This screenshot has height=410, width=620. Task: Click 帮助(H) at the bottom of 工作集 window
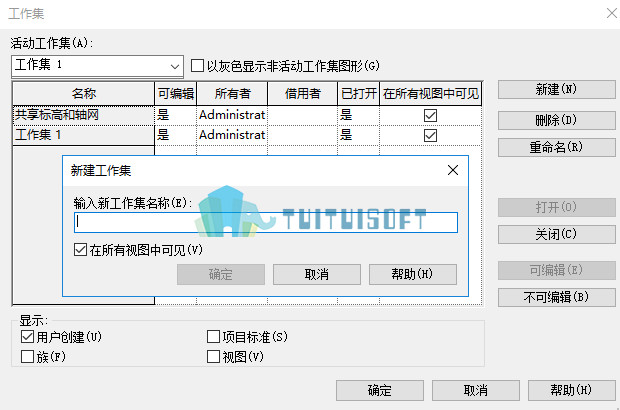[x=572, y=391]
